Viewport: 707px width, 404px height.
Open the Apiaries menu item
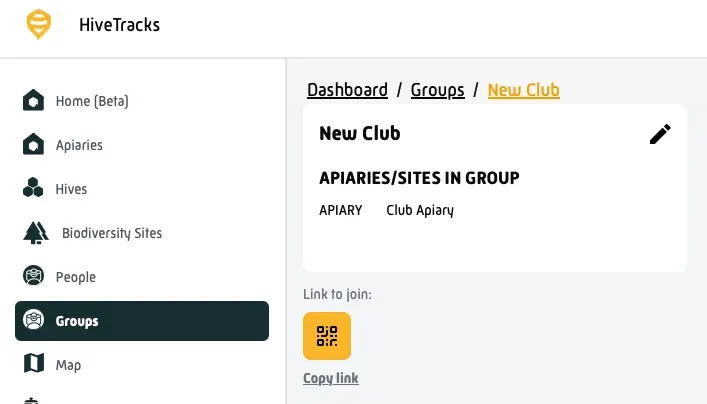[x=79, y=145]
